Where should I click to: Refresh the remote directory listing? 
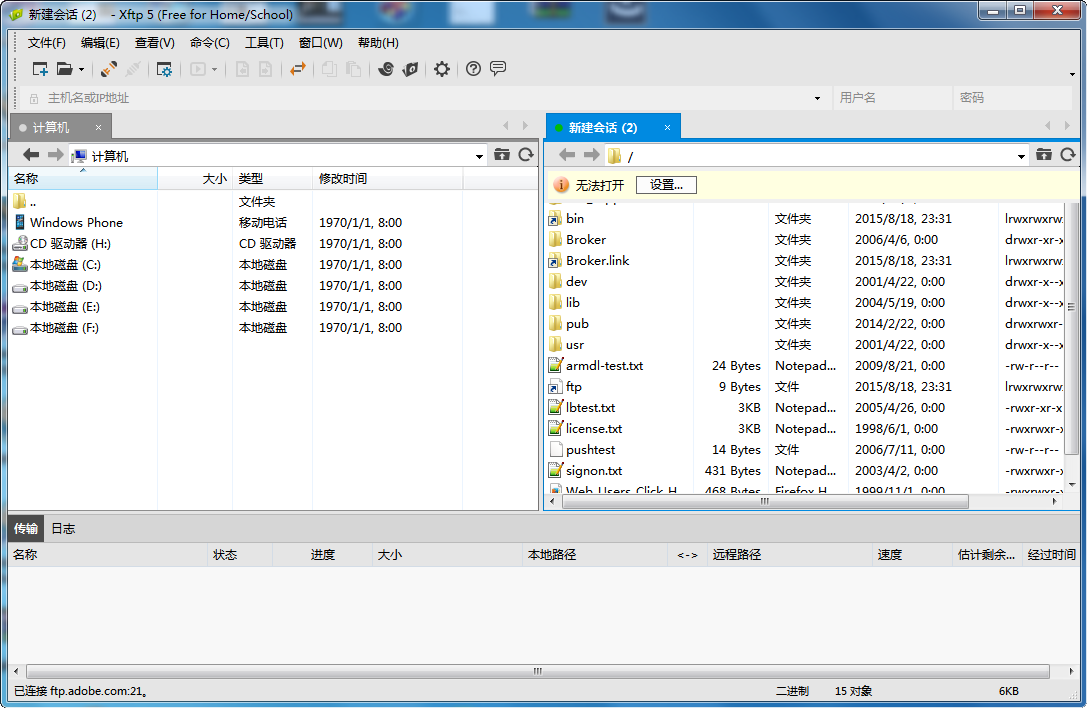point(1067,155)
